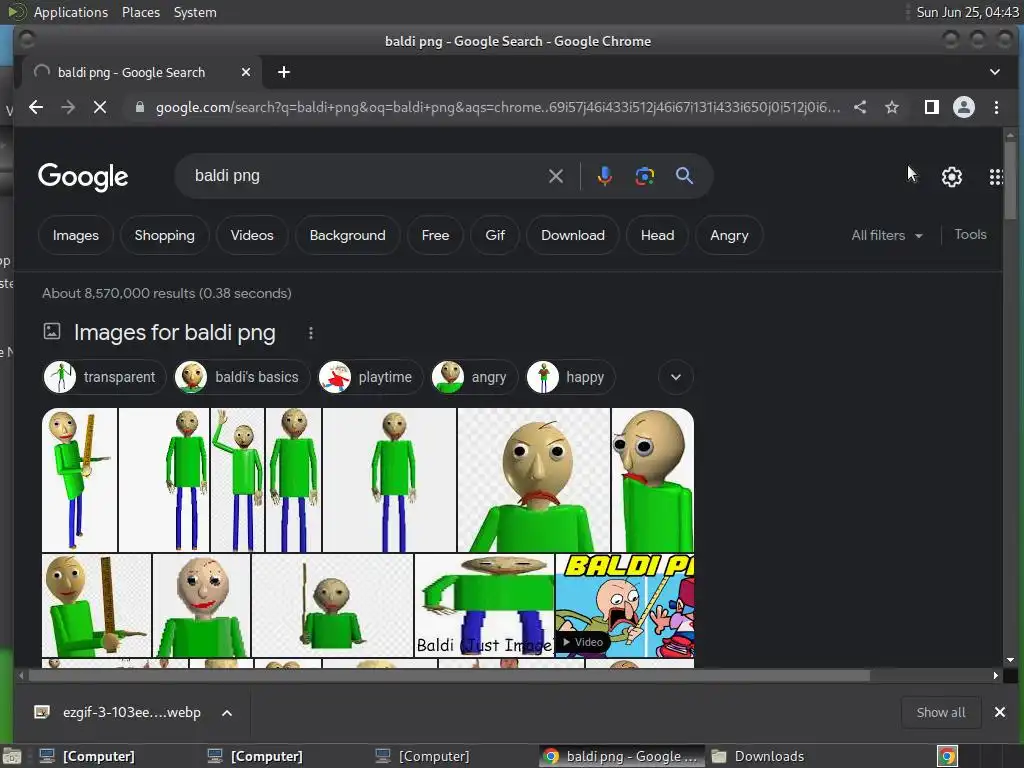Open the Chrome profile avatar
This screenshot has height=768, width=1024.
click(x=964, y=107)
